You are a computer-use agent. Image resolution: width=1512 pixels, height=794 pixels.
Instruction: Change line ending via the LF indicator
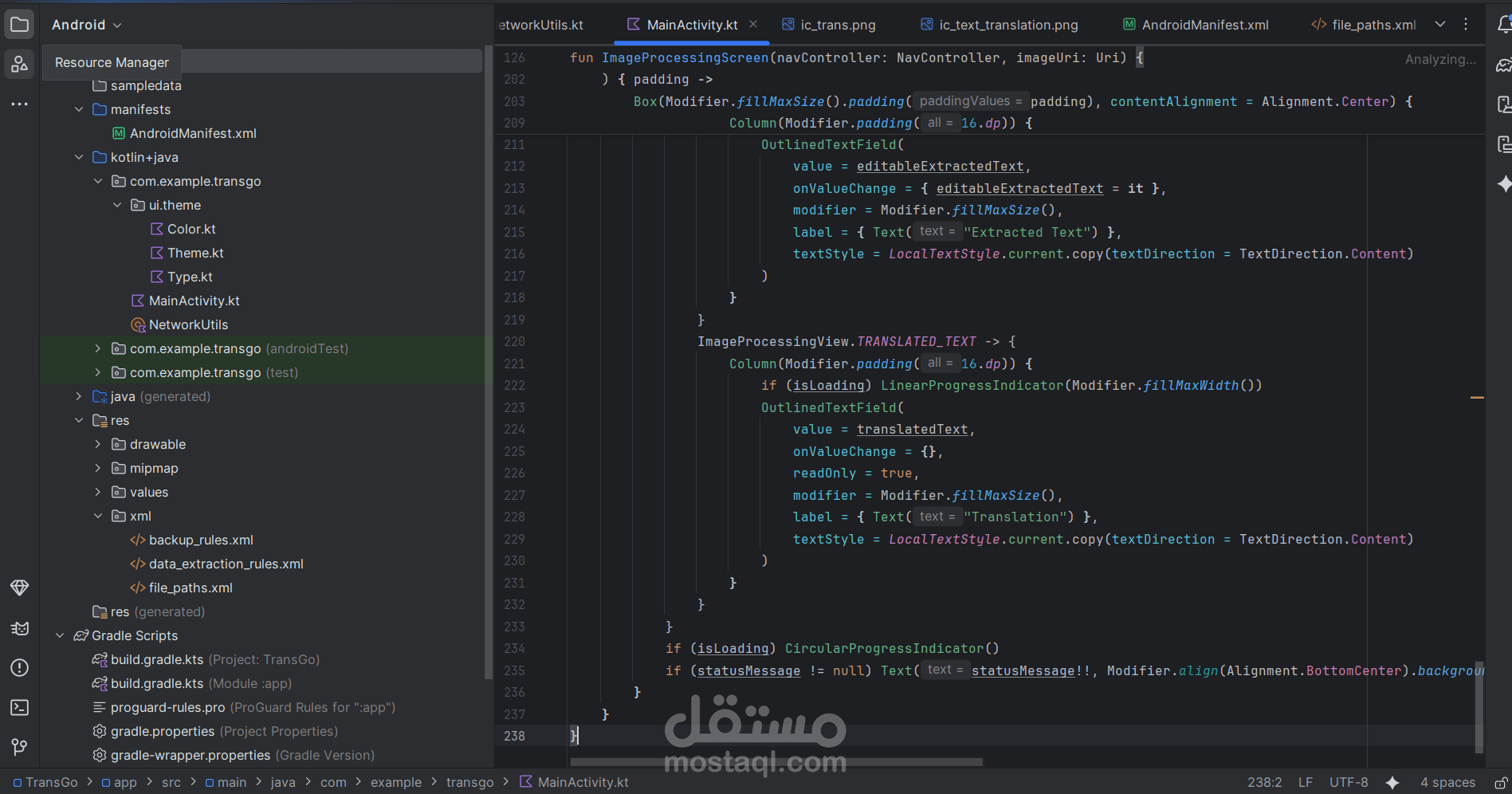click(1305, 782)
